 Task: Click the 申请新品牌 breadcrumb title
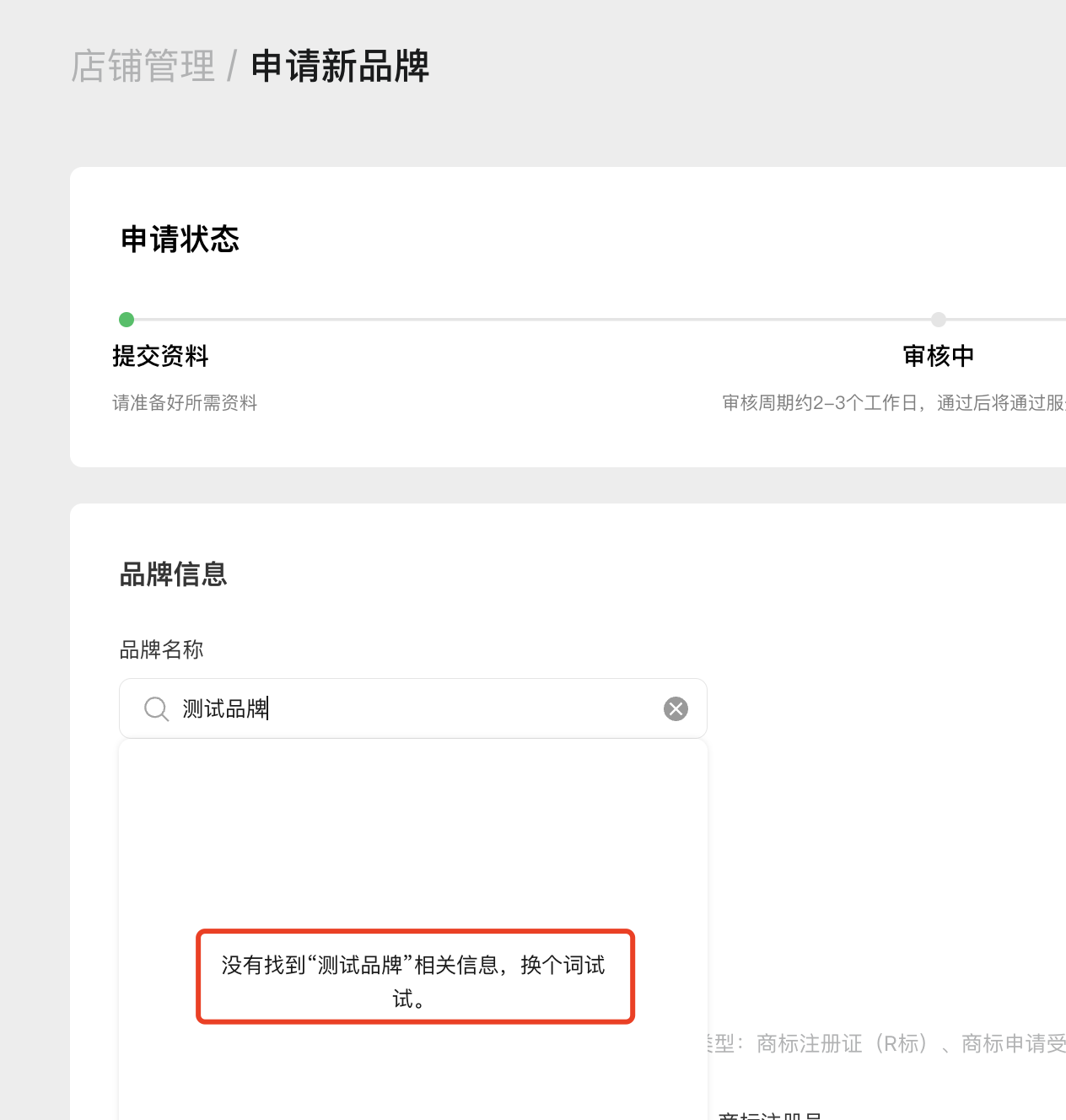340,66
